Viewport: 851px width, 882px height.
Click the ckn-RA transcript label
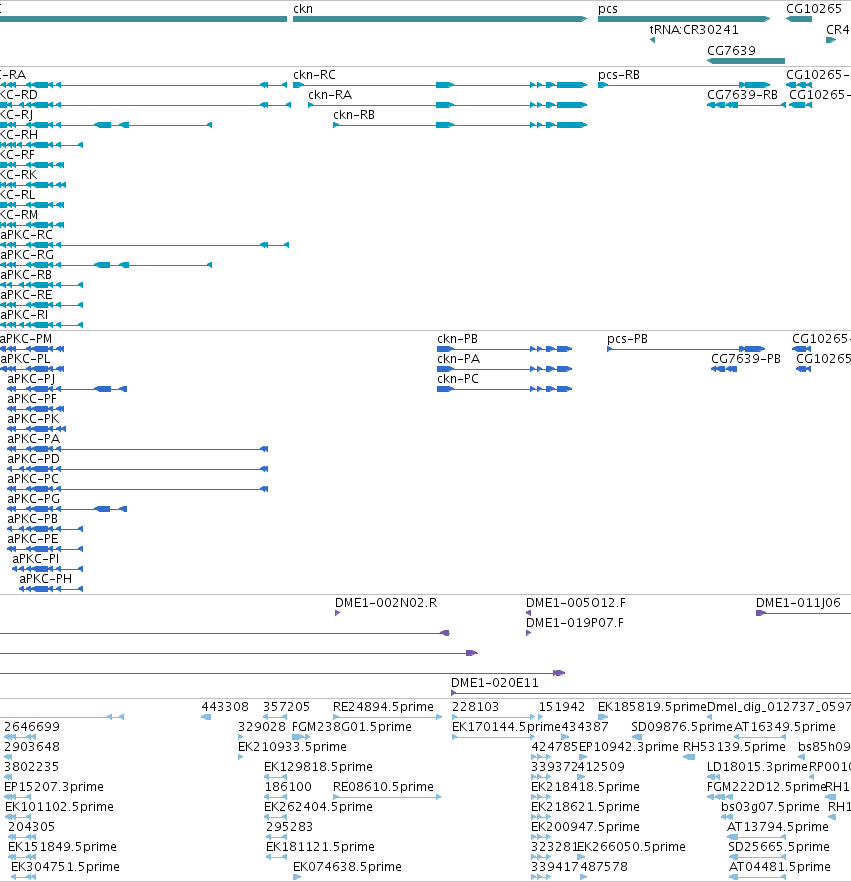[330, 94]
